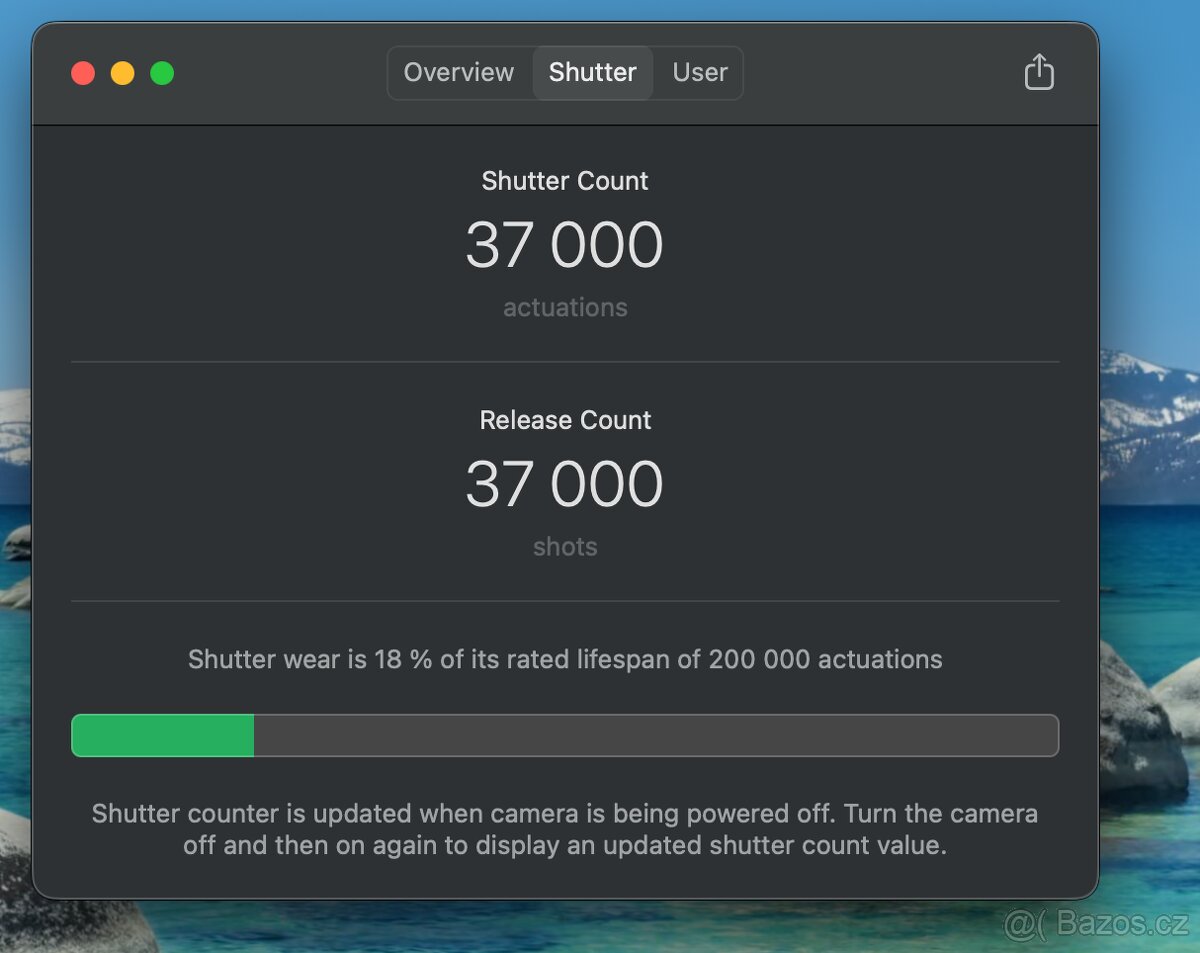Select the Shutter tab
This screenshot has width=1200, height=953.
(x=592, y=73)
